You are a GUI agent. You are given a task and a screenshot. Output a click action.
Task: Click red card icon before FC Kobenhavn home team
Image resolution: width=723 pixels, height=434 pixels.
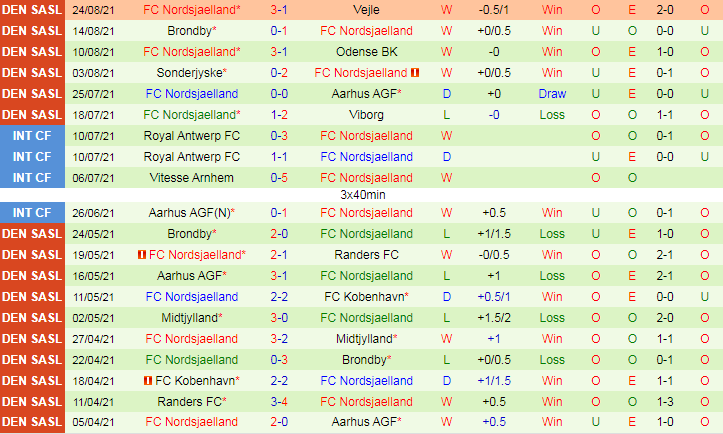(148, 381)
